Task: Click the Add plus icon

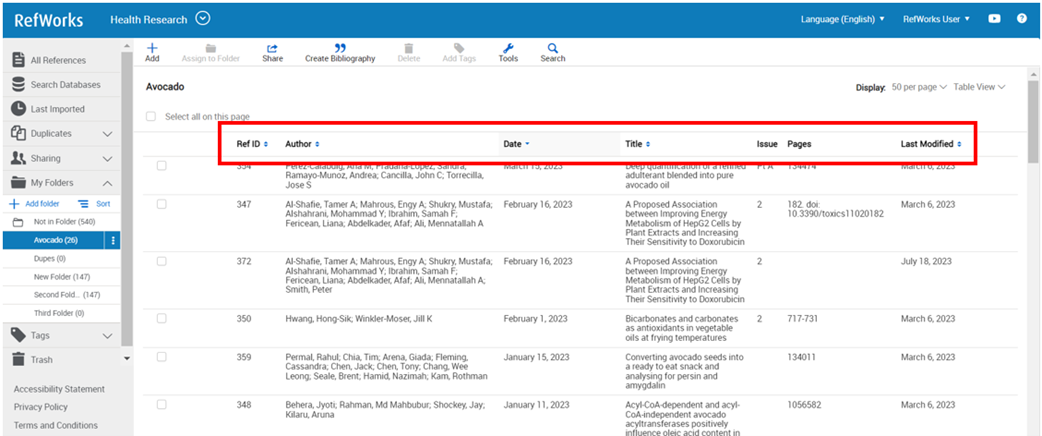Action: [x=152, y=49]
